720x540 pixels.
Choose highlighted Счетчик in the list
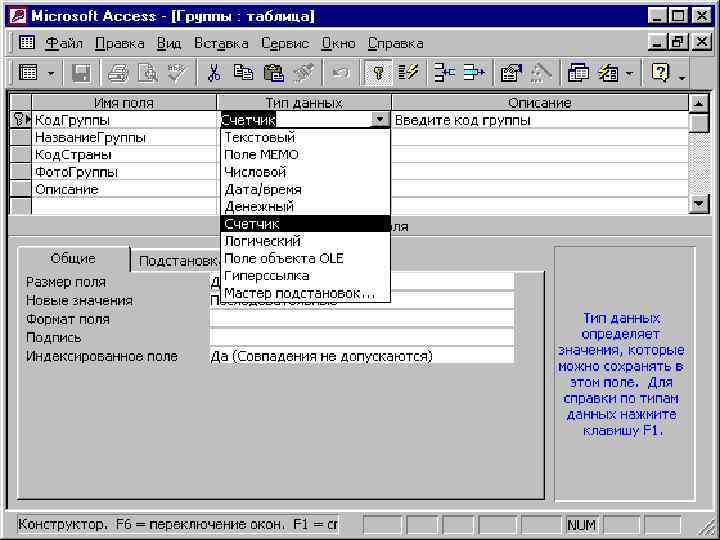click(305, 224)
